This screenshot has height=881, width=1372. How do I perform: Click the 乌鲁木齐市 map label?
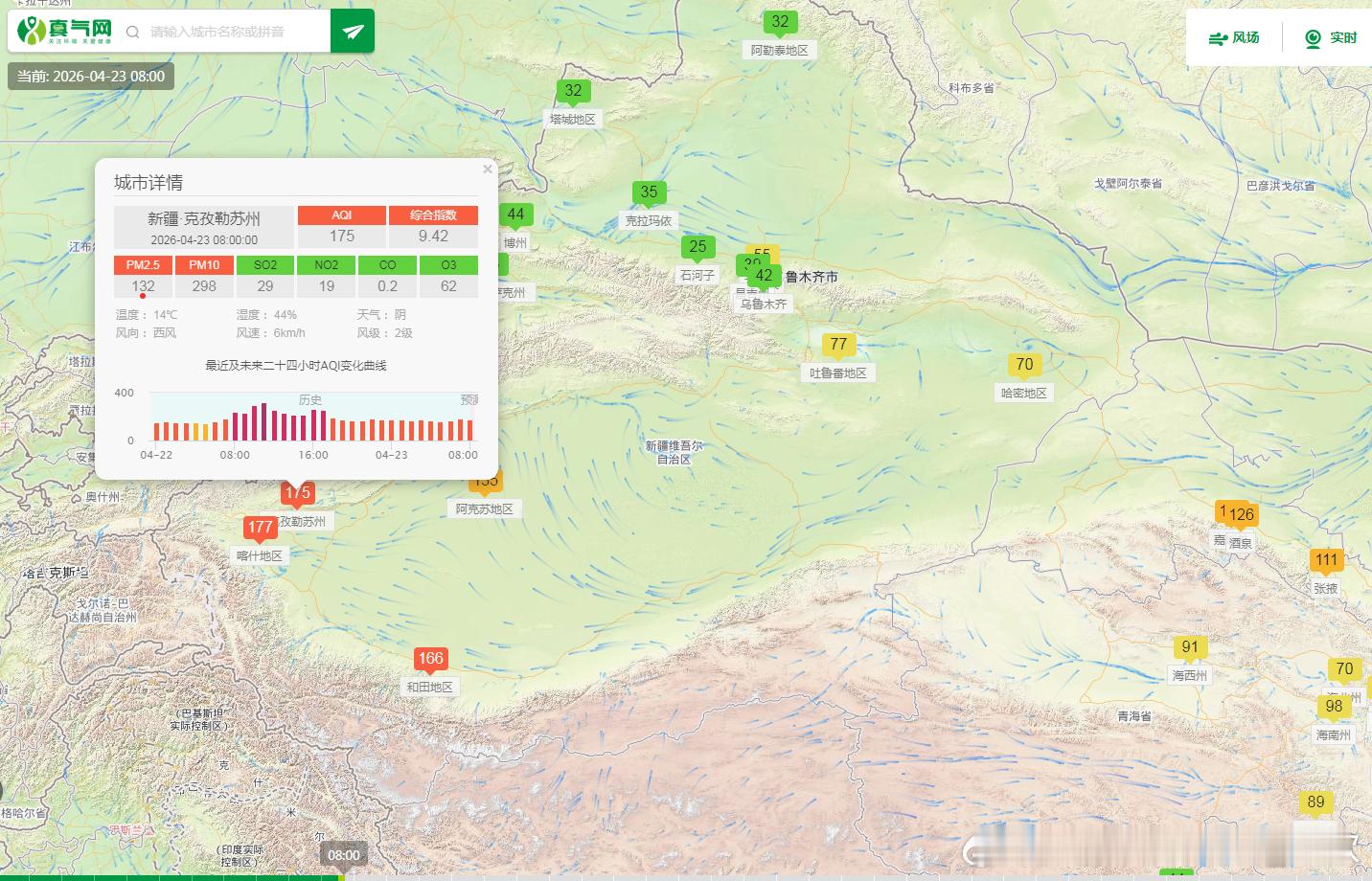click(x=812, y=277)
